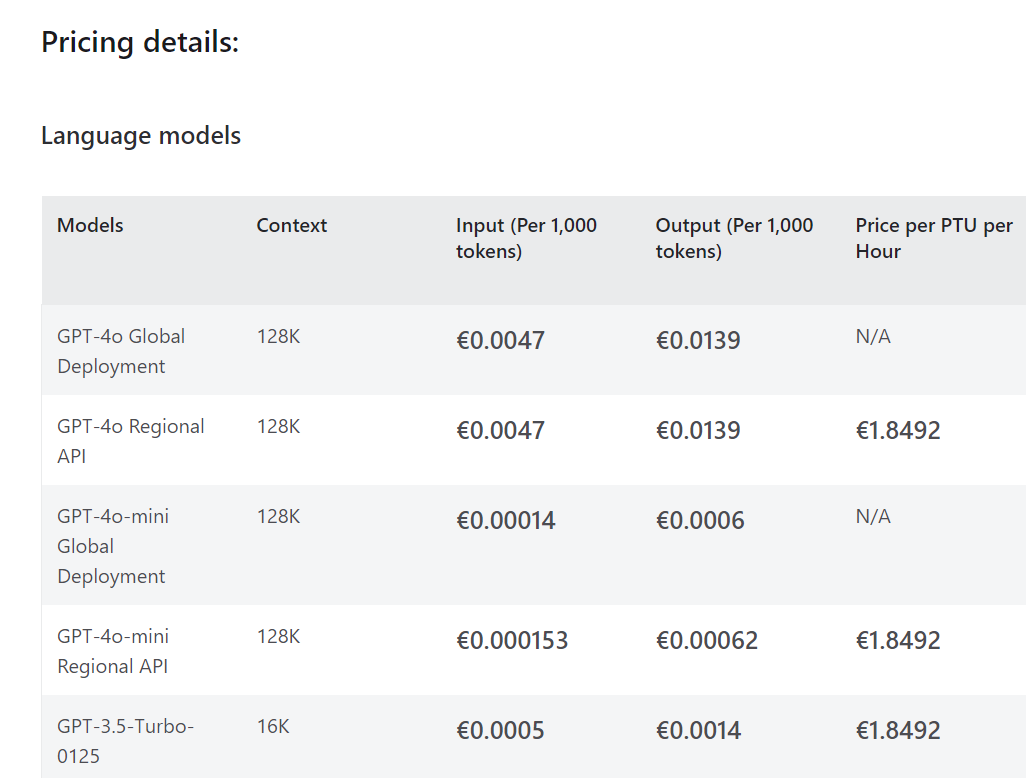Screen dimensions: 1026x778
Task: Select the GPT-4o Global Deployment model name
Action: click(121, 351)
